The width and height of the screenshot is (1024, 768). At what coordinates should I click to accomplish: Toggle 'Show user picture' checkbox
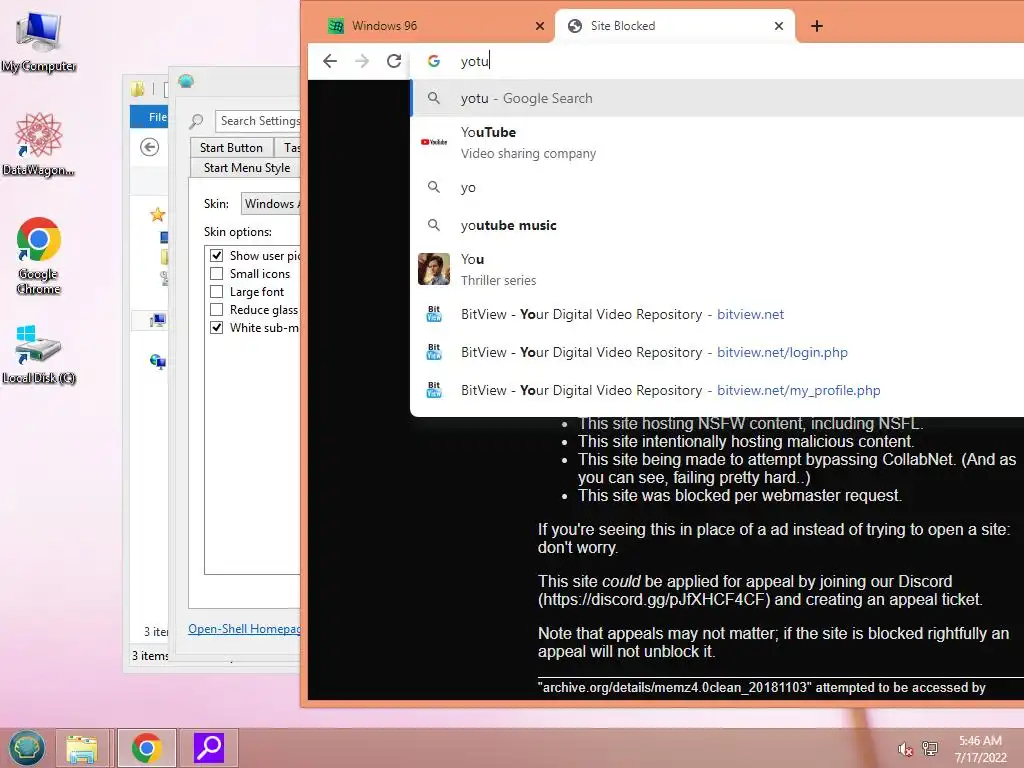click(217, 255)
